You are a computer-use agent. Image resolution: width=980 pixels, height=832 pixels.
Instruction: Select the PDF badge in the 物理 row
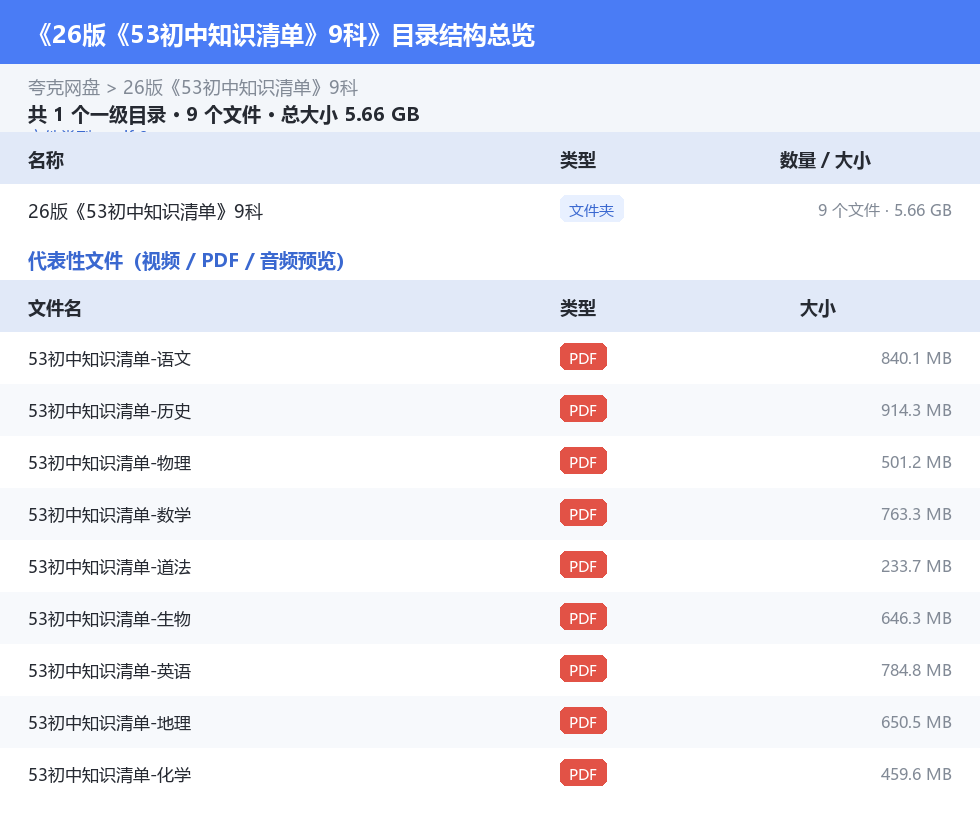pos(583,461)
